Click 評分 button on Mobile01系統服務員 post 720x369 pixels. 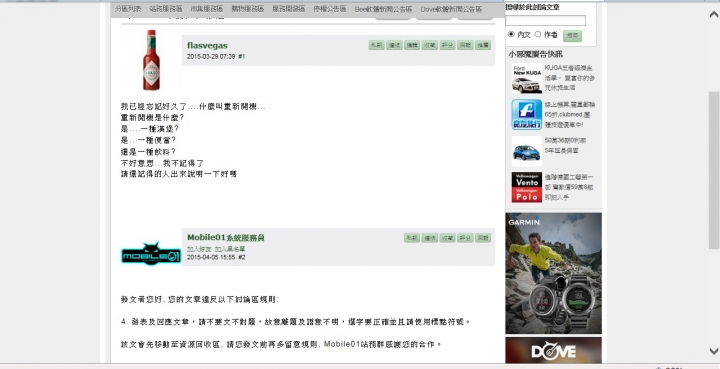point(465,238)
